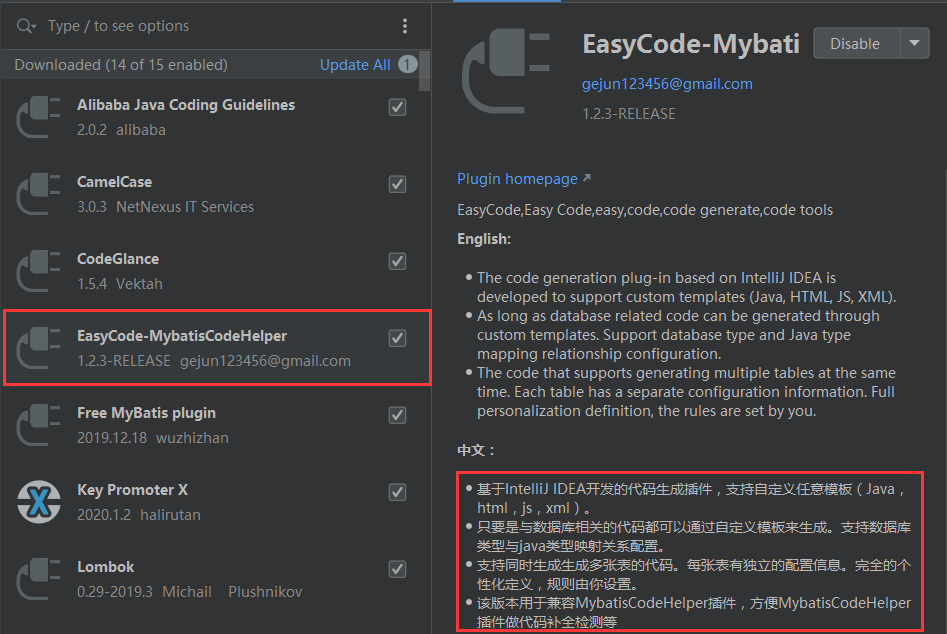Disable Alibaba Java Coding Guidelines checkbox
The image size is (947, 634).
397,107
